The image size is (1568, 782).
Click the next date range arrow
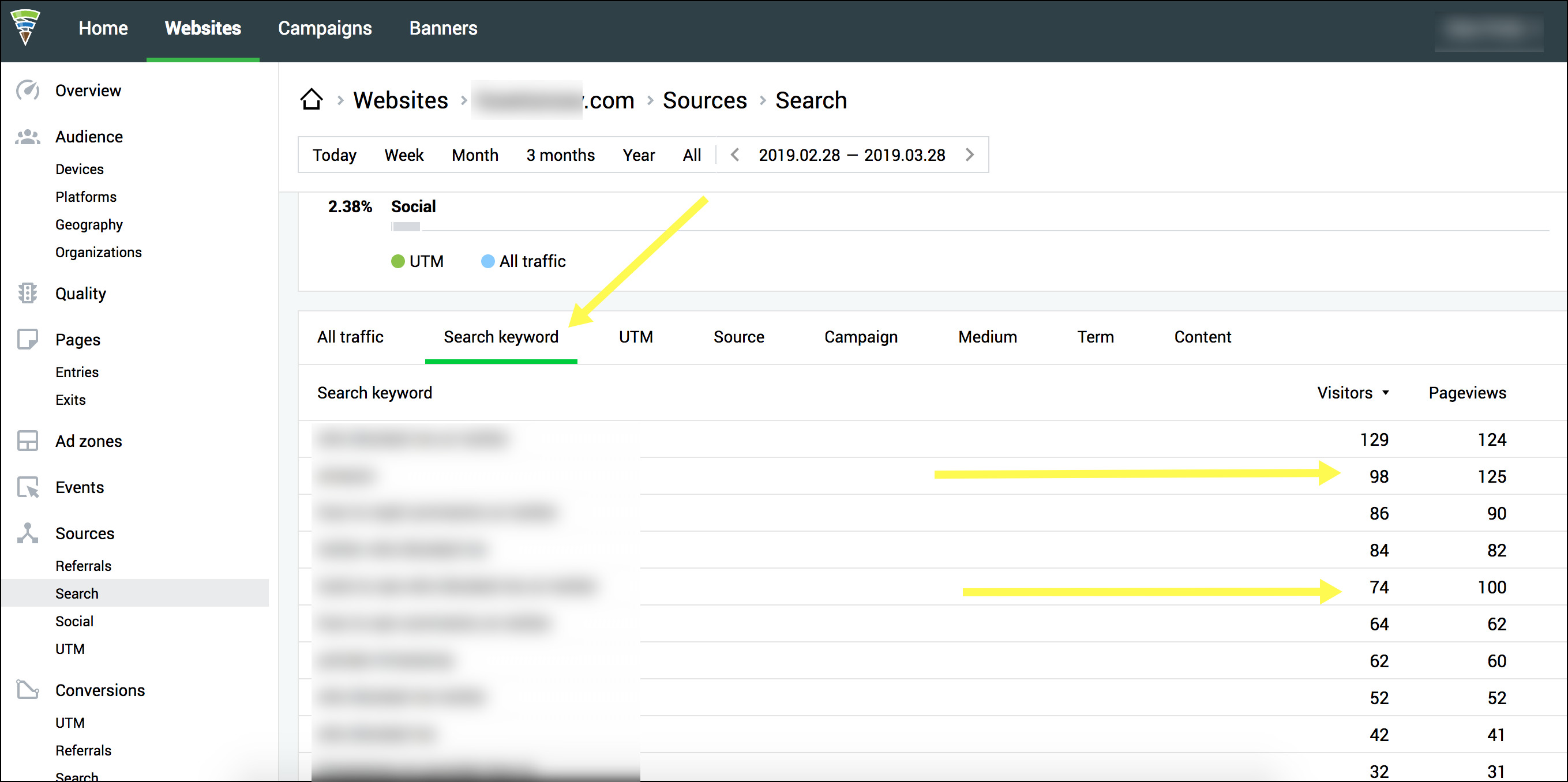968,155
